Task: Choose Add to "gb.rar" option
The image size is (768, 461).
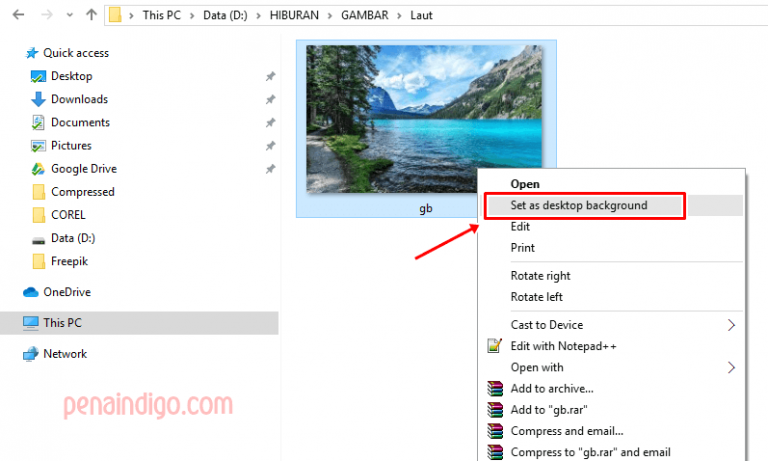Action: click(x=549, y=410)
